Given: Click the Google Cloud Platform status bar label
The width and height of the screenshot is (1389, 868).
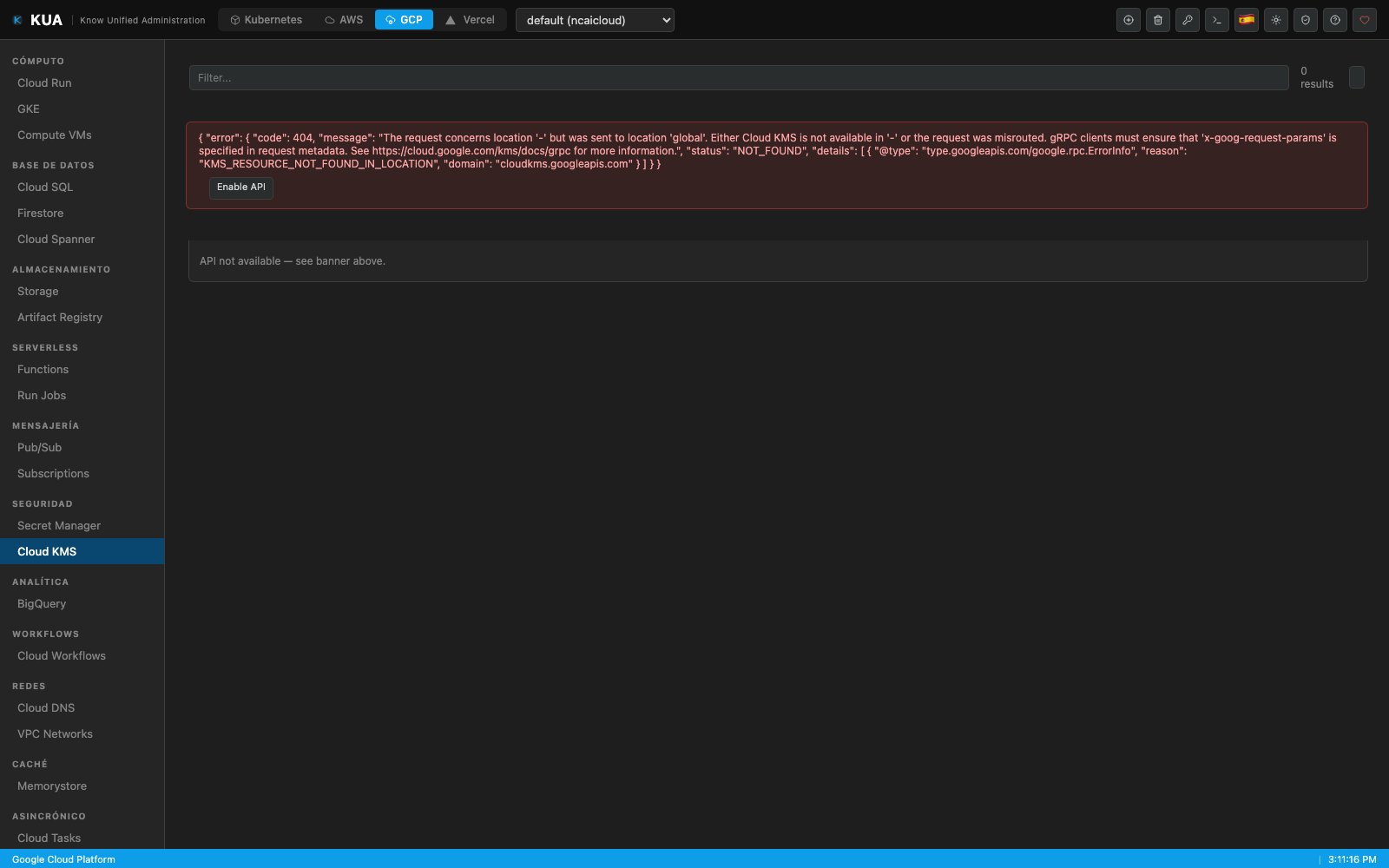Looking at the screenshot, I should click(x=63, y=859).
